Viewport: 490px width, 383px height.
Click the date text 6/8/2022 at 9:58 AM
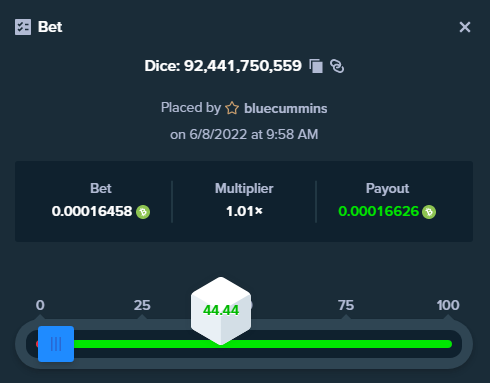coord(254,135)
